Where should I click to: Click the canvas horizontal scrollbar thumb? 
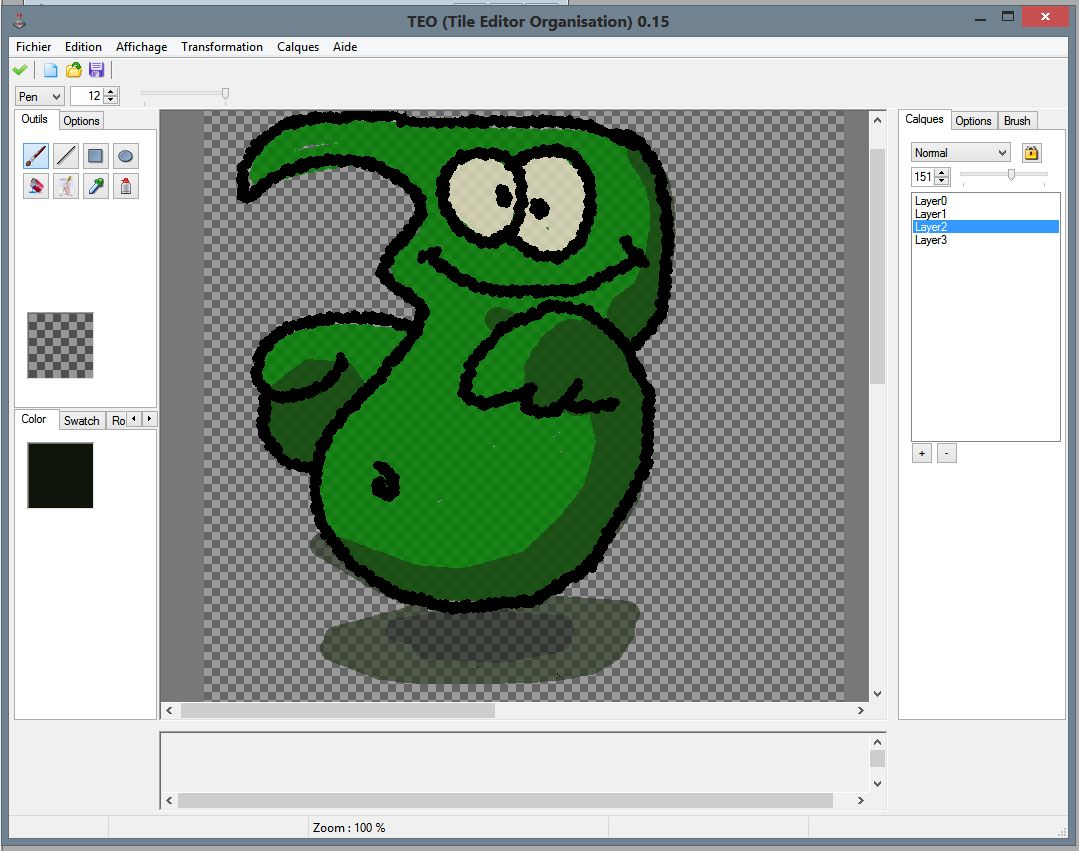pyautogui.click(x=338, y=710)
